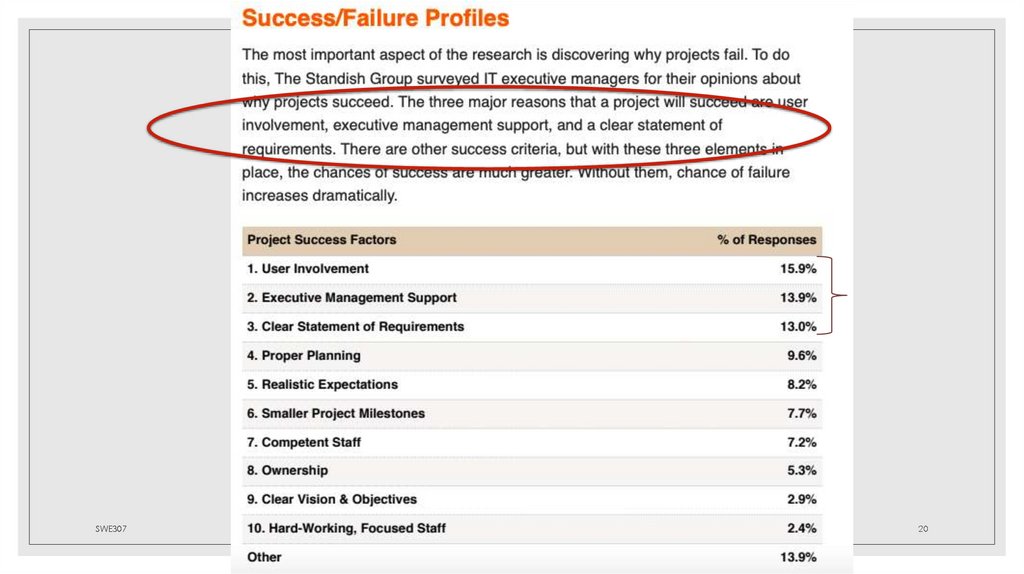The width and height of the screenshot is (1024, 574).
Task: Click the slide number 20 in the footer
Action: [922, 528]
